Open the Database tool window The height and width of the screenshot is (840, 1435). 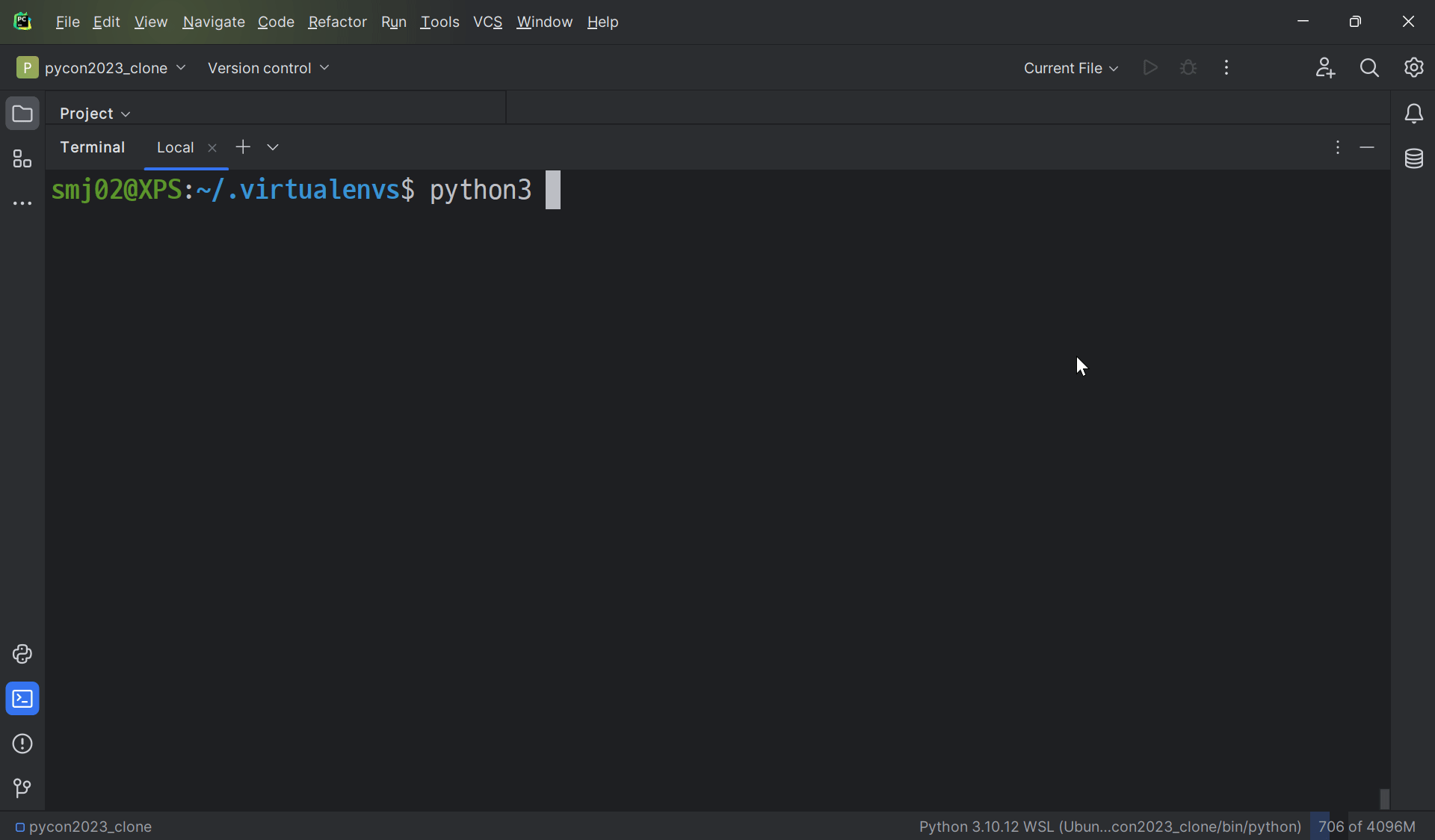1413,158
